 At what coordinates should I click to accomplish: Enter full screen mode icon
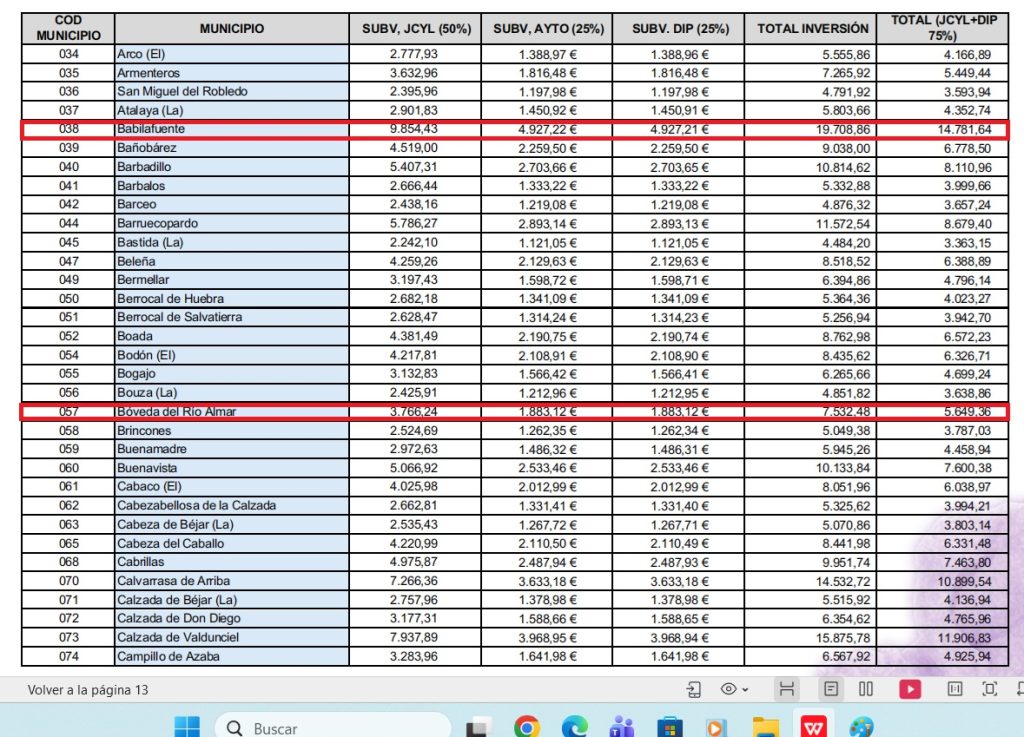[x=990, y=689]
